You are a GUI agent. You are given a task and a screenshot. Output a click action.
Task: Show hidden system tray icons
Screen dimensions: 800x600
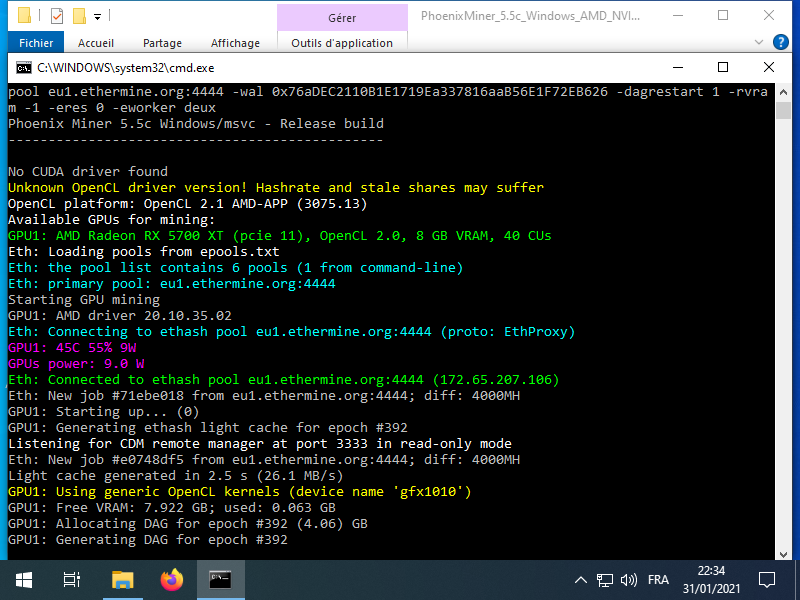tap(580, 580)
